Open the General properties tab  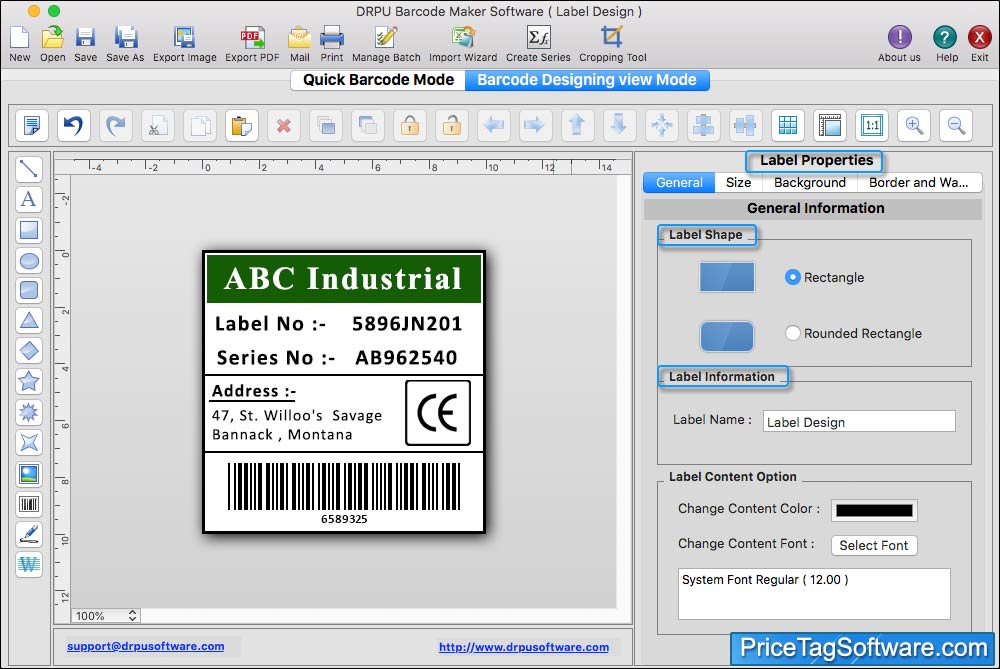coord(679,182)
